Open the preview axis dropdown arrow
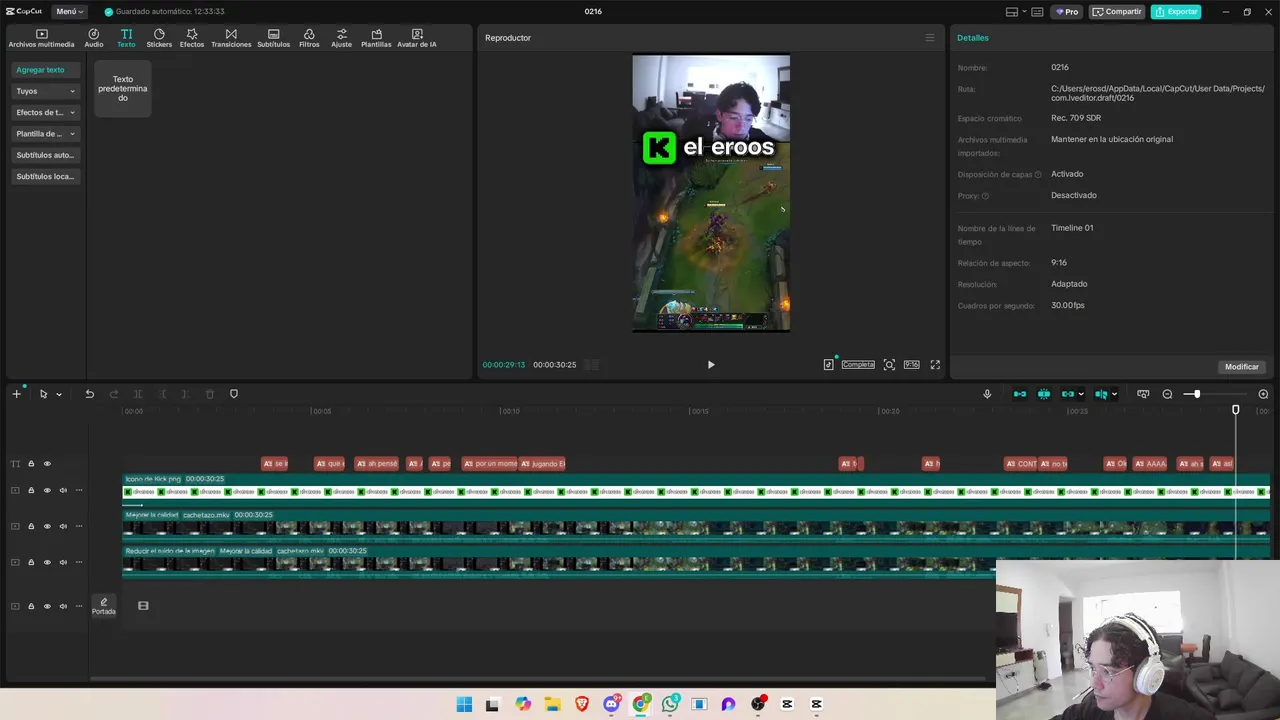1280x720 pixels. pyautogui.click(x=1114, y=394)
